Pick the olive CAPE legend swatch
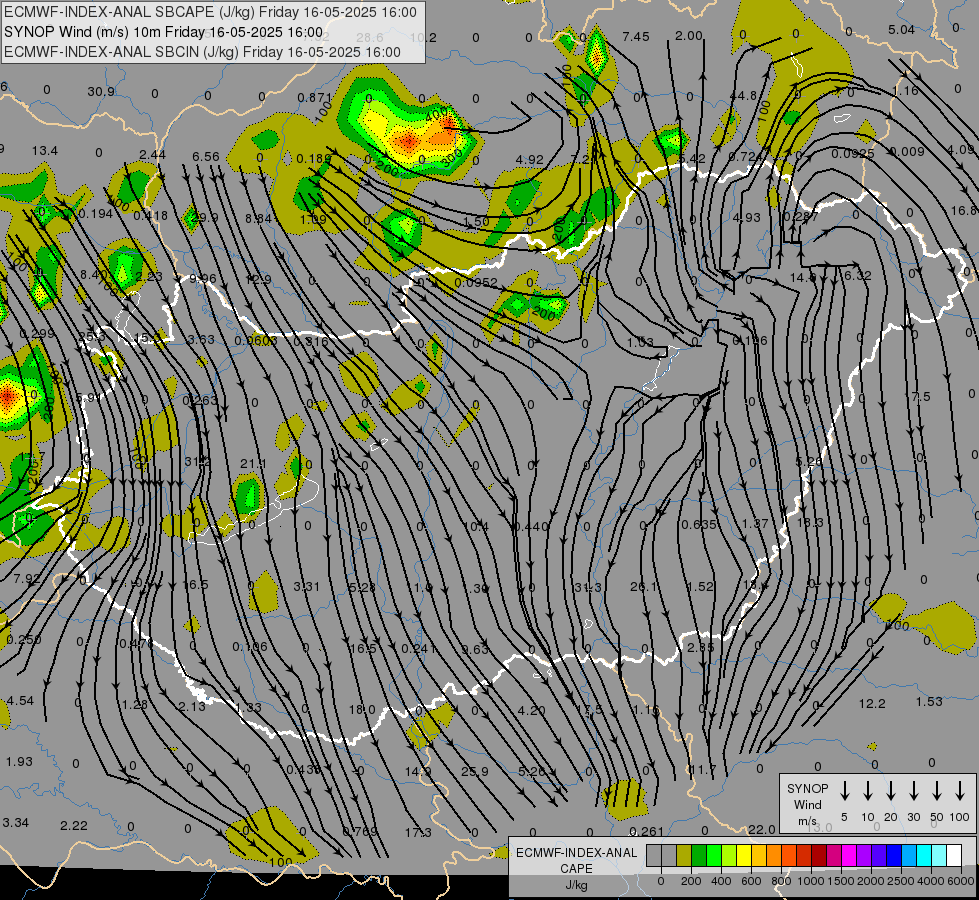Viewport: 979px width, 900px height. click(x=684, y=855)
